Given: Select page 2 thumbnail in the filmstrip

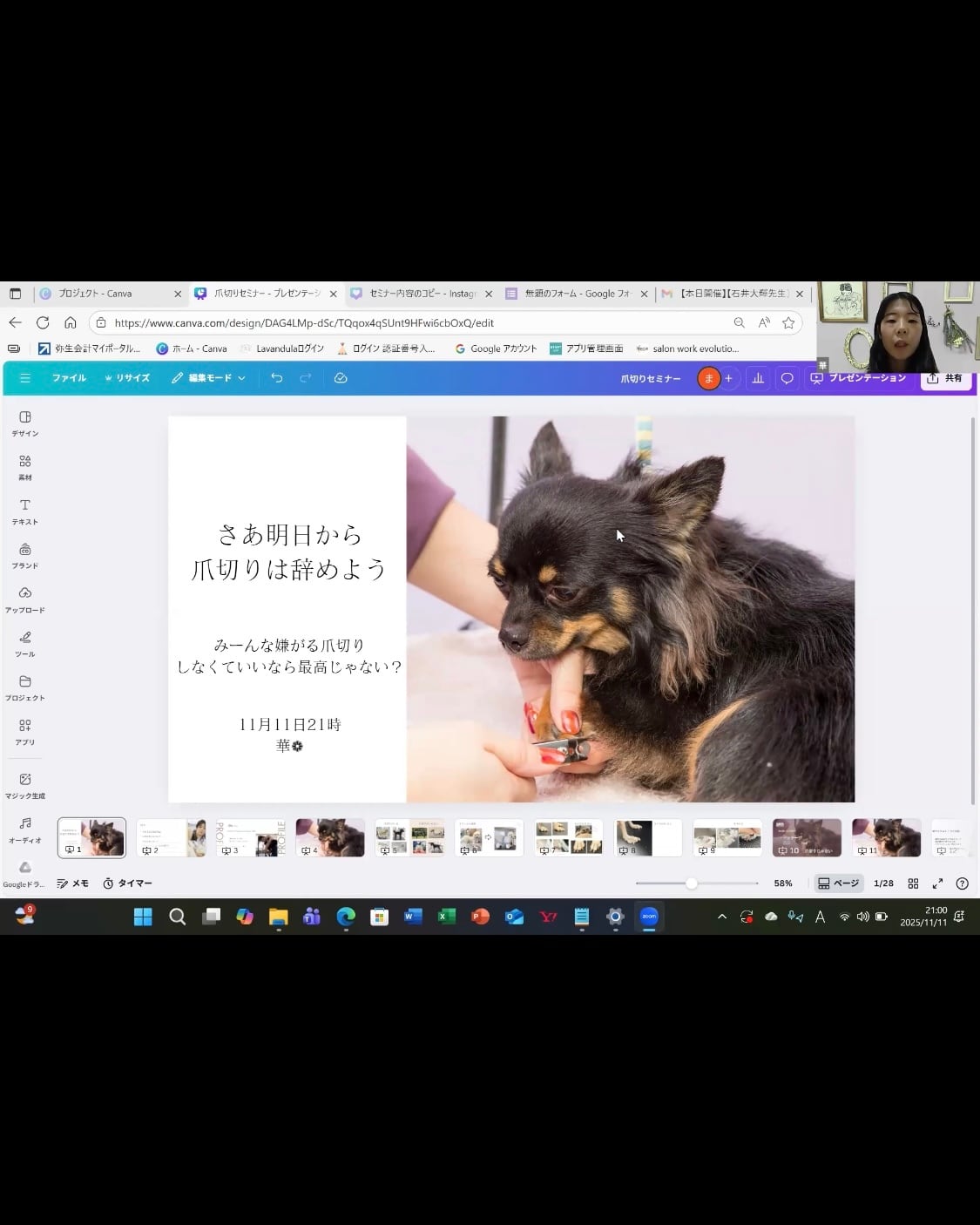Looking at the screenshot, I should click(x=171, y=837).
